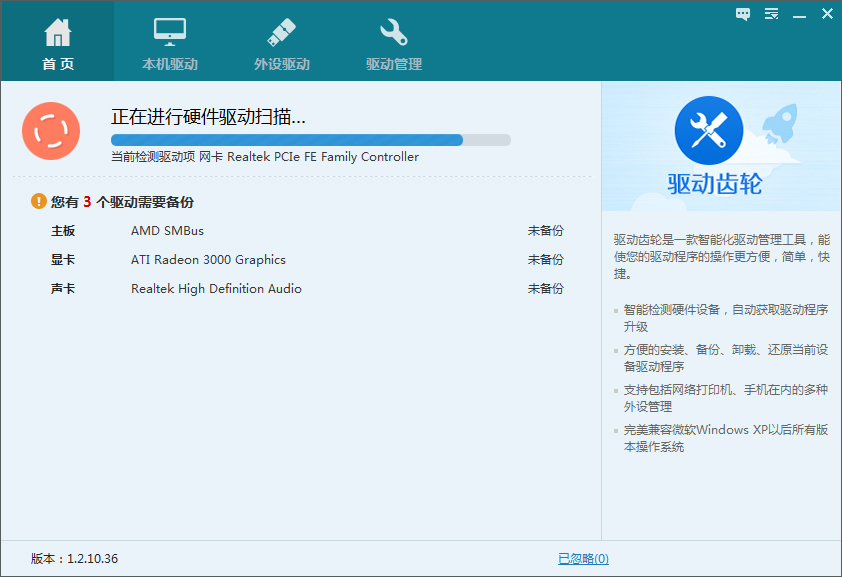Click the rocket illustration in the banner
842x577 pixels.
point(779,130)
